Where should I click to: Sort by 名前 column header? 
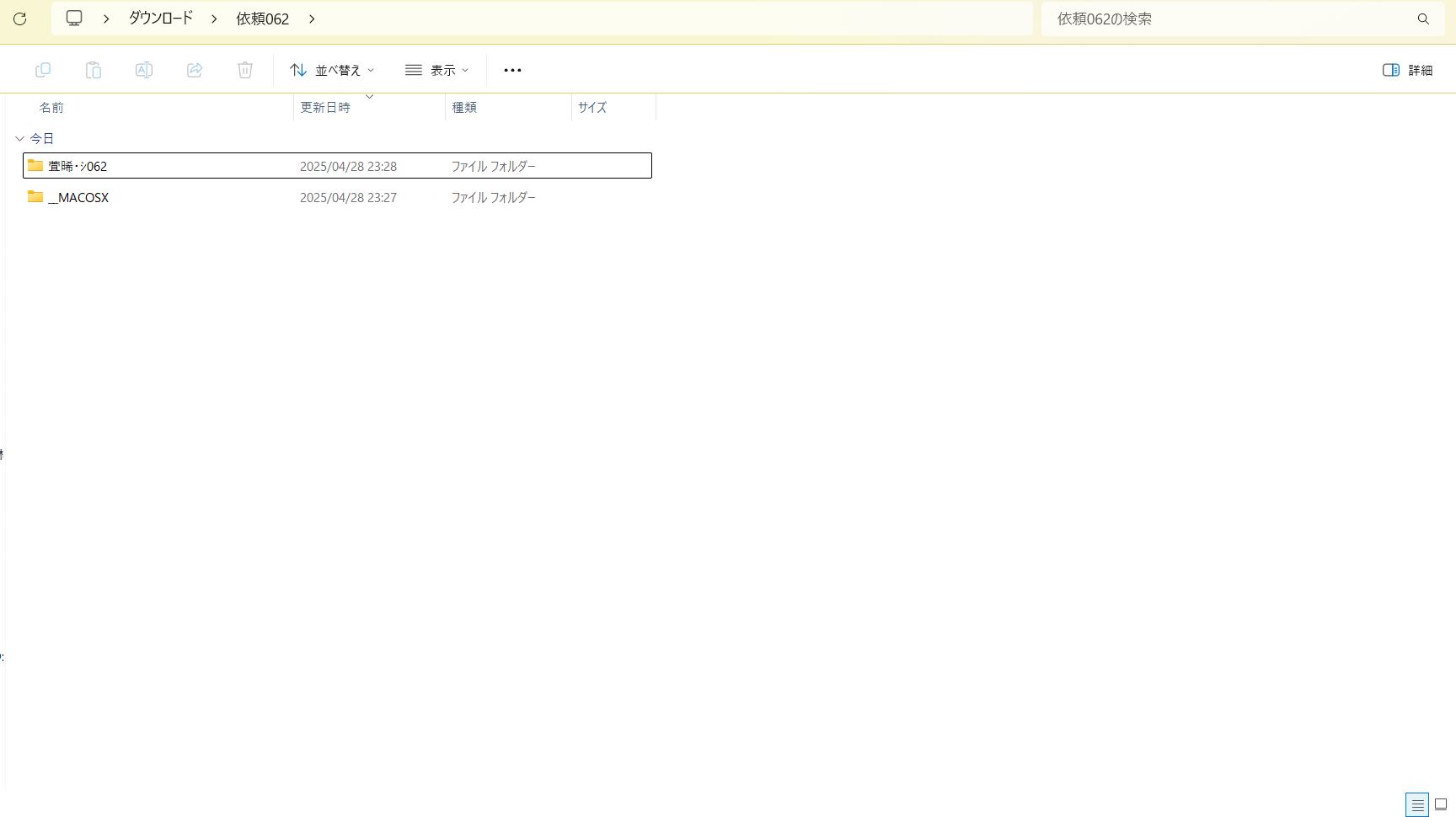point(51,108)
